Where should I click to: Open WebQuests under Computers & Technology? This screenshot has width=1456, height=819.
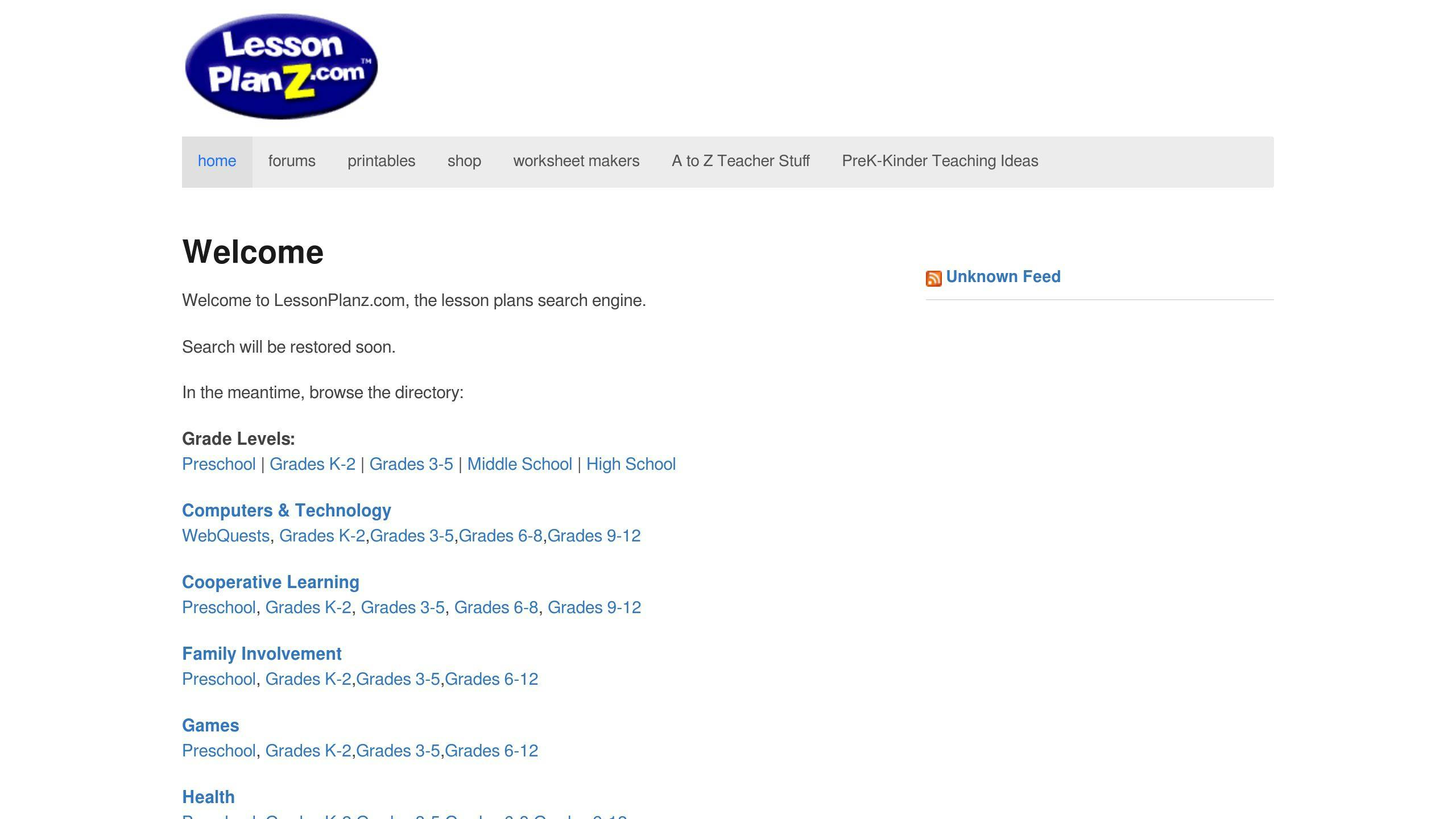(226, 536)
